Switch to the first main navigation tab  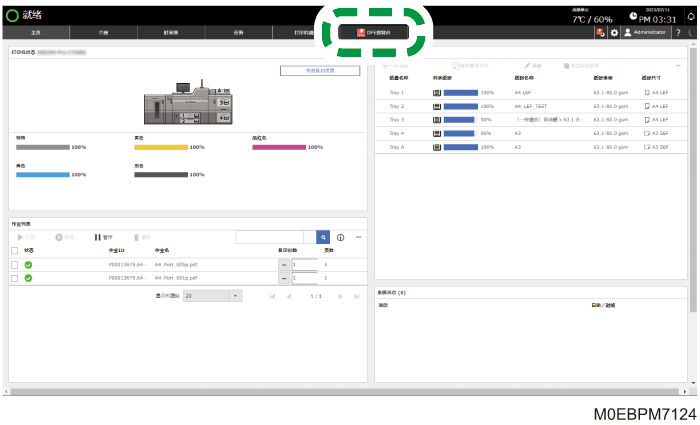pyautogui.click(x=36, y=32)
